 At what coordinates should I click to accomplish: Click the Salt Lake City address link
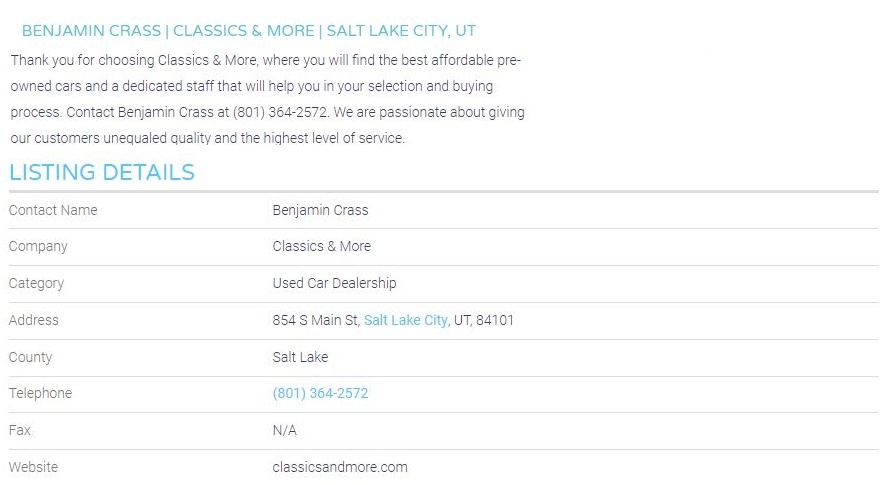(x=405, y=320)
